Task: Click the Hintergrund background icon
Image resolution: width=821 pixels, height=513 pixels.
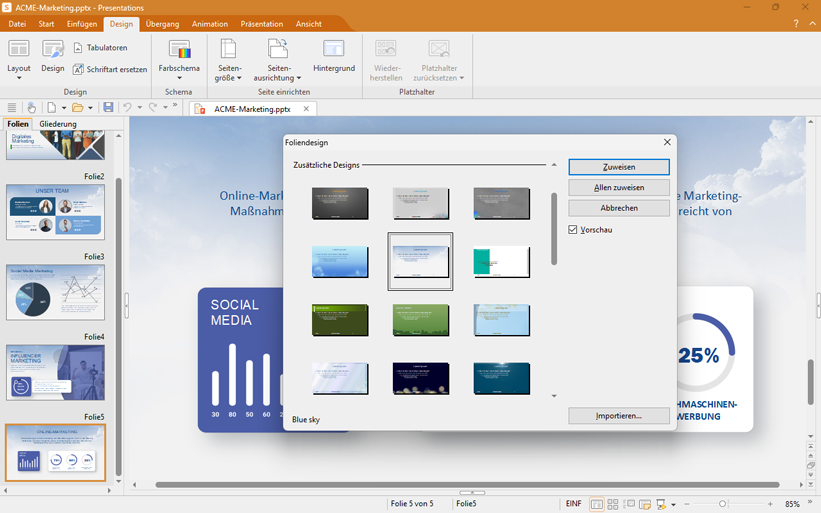Action: 334,49
